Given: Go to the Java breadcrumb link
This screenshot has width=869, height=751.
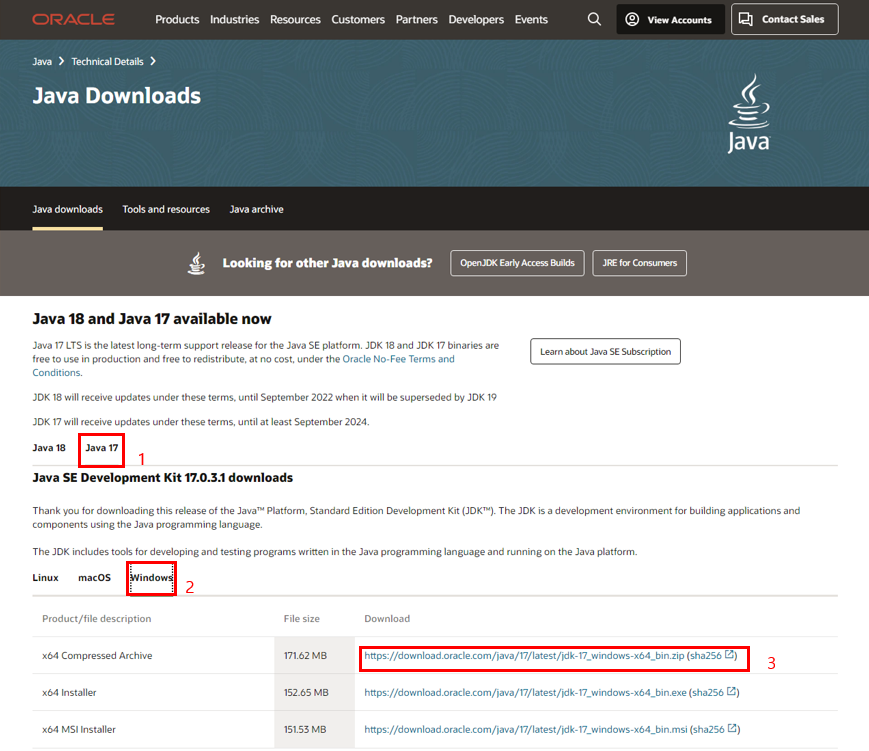Looking at the screenshot, I should [42, 62].
